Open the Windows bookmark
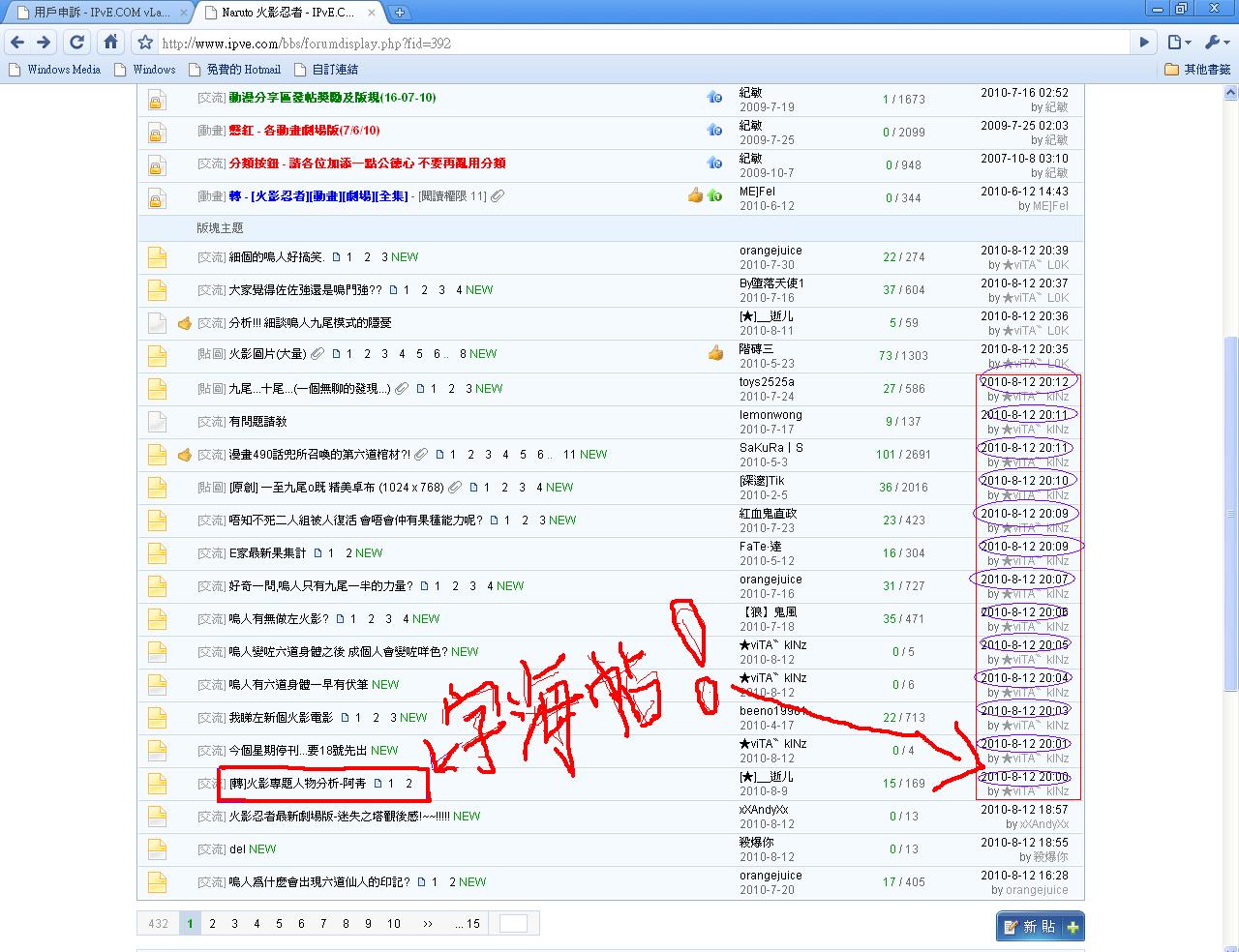The width and height of the screenshot is (1239, 952). click(x=145, y=70)
